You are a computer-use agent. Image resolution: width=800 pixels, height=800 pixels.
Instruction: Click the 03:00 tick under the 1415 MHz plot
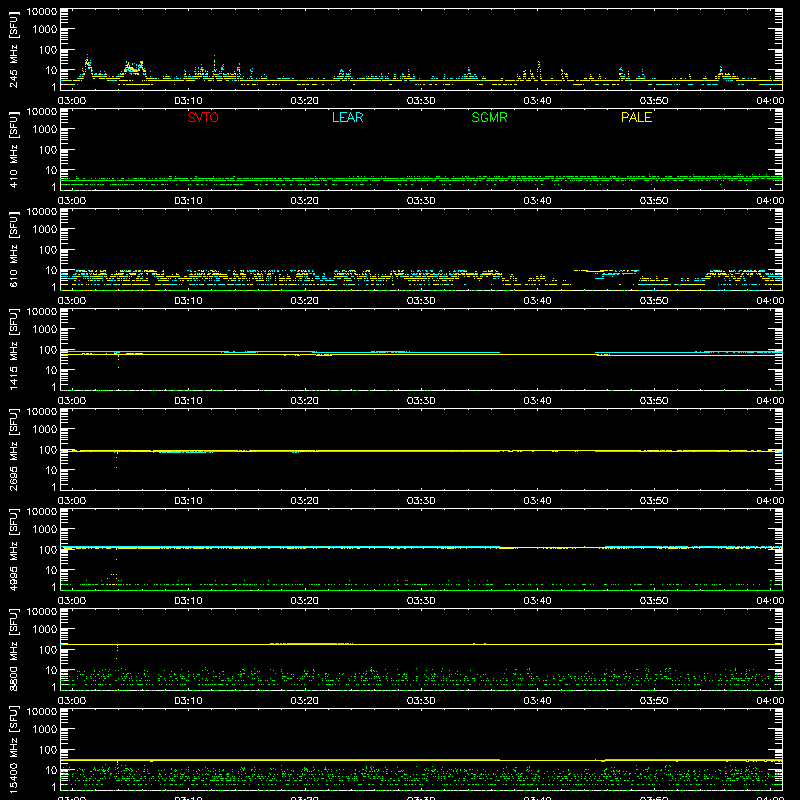tap(72, 401)
